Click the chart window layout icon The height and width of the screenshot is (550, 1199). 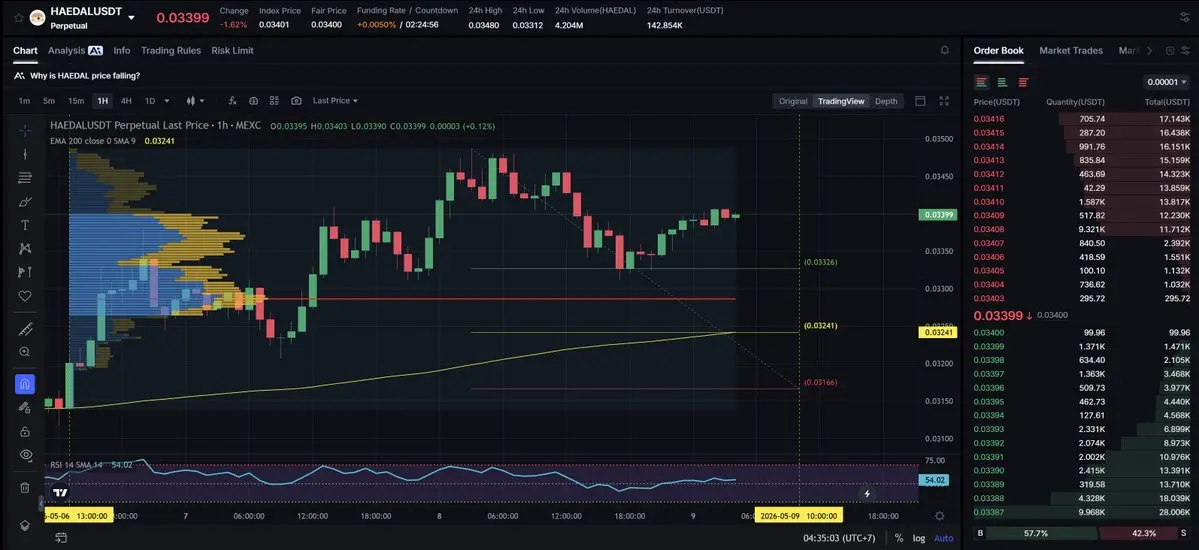[x=920, y=101]
